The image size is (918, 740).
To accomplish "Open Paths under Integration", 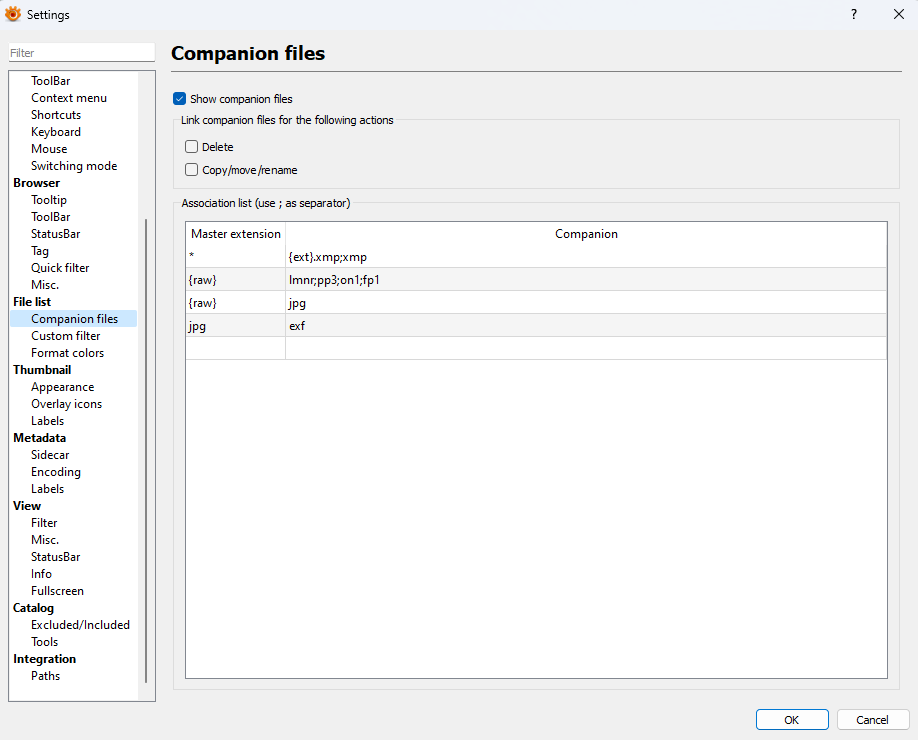I will pos(45,676).
